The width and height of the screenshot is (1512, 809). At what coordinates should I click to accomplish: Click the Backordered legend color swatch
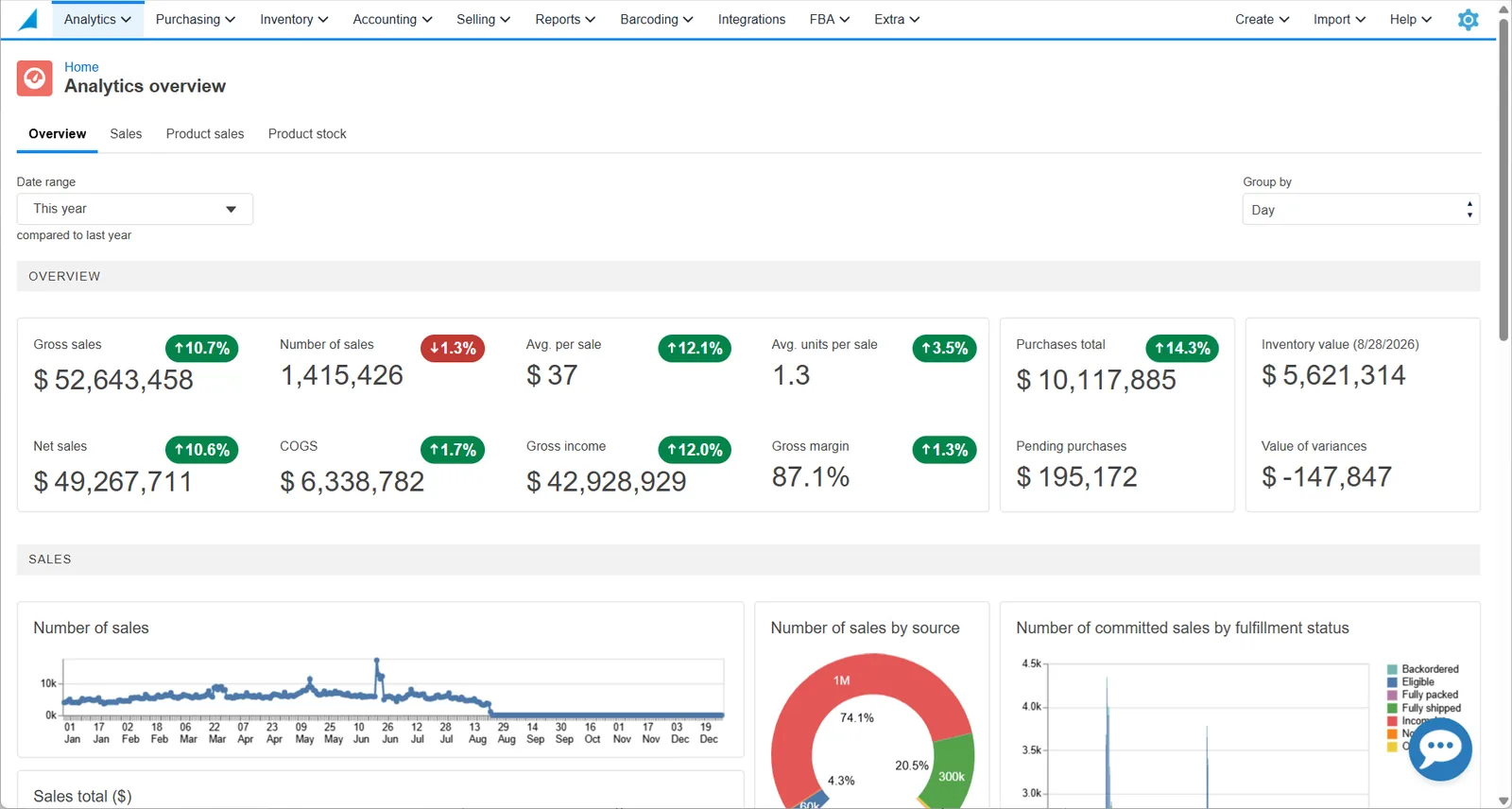click(x=1392, y=669)
